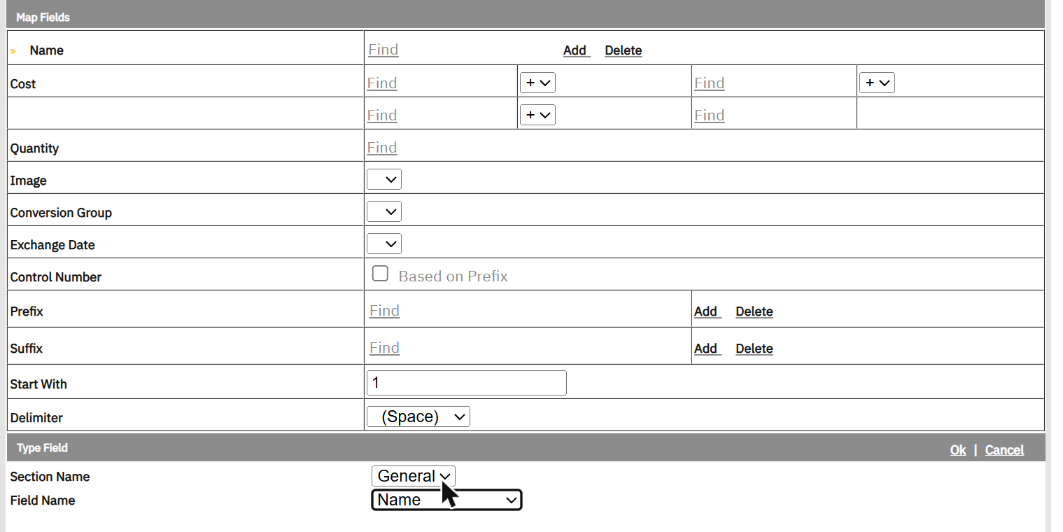Viewport: 1063px width, 532px height.
Task: Click the Start With label
Action: 39,384
